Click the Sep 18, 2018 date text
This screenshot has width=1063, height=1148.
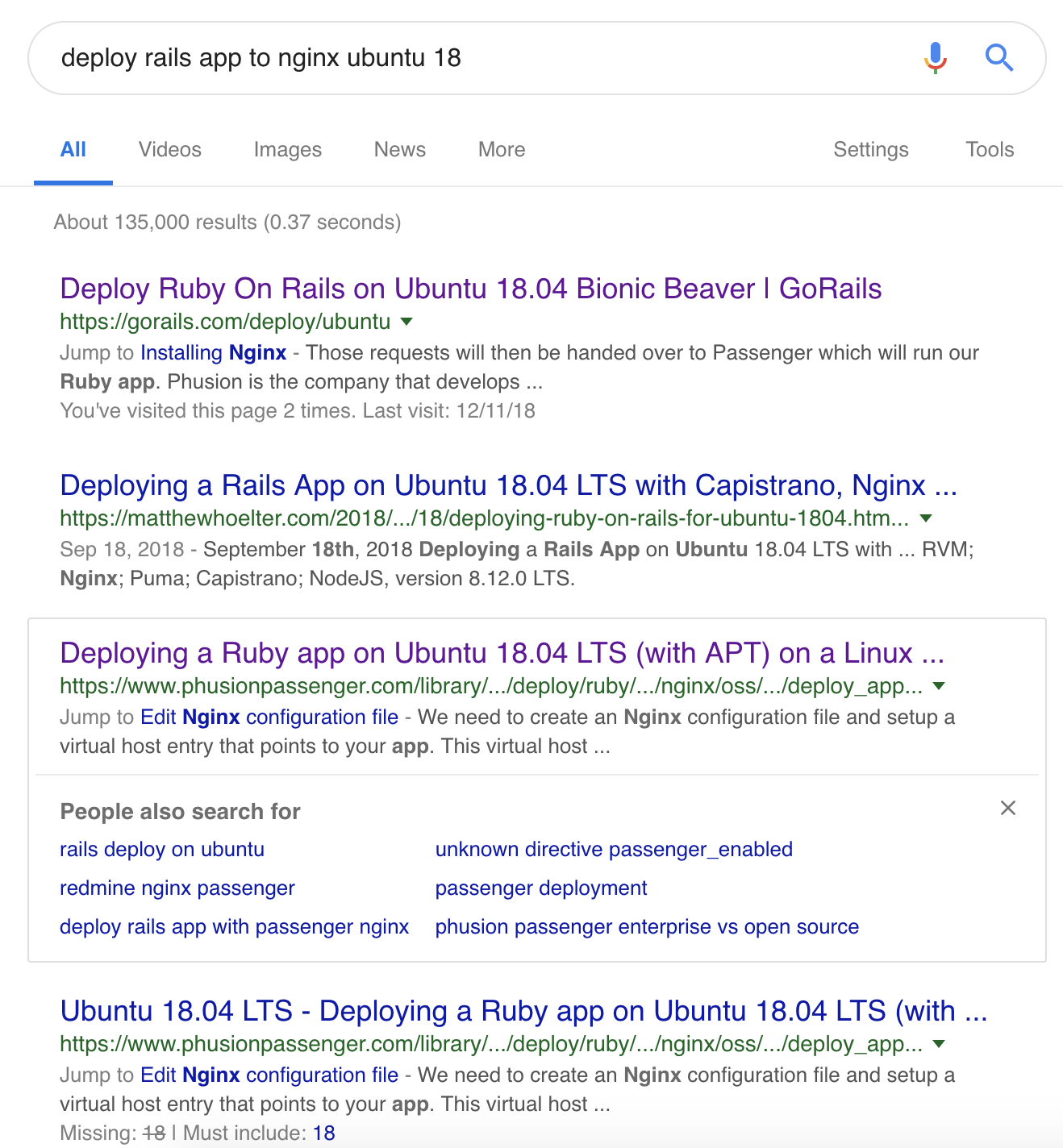[122, 550]
